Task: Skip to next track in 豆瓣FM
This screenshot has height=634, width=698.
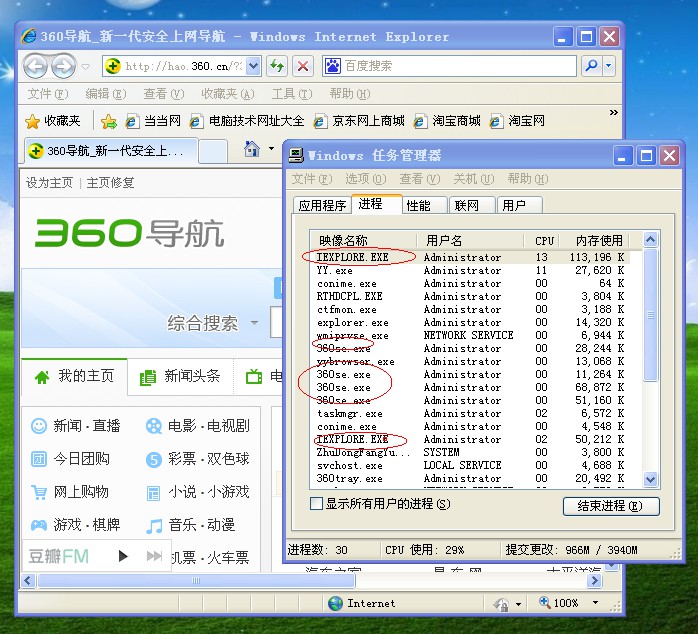Action: tap(154, 556)
